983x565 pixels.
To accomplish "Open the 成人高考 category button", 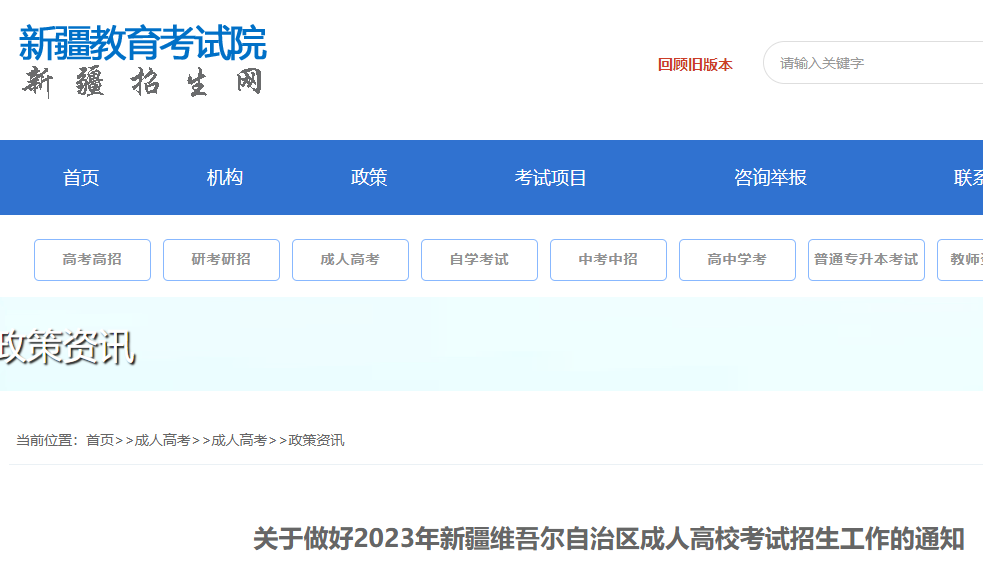I will tap(350, 260).
